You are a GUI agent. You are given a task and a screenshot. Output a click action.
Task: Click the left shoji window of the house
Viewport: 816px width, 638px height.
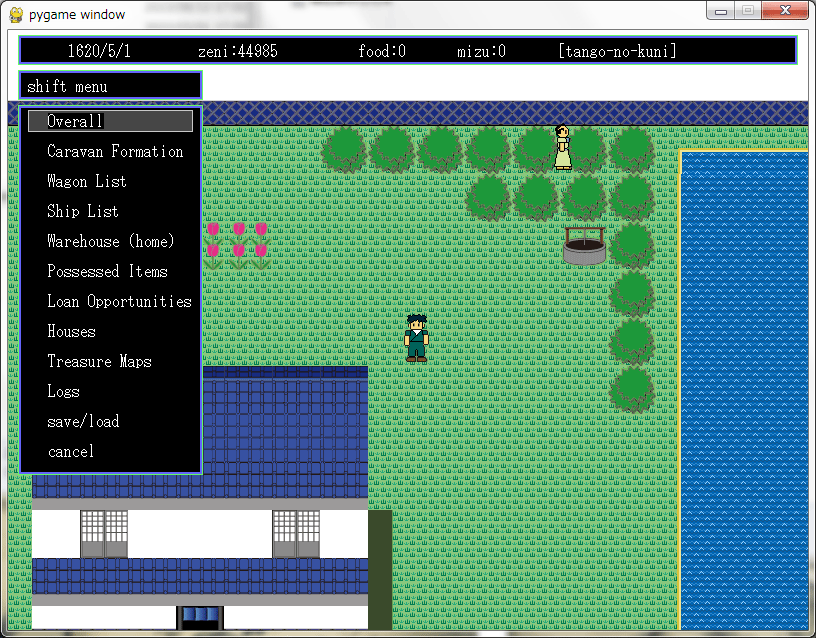point(104,534)
